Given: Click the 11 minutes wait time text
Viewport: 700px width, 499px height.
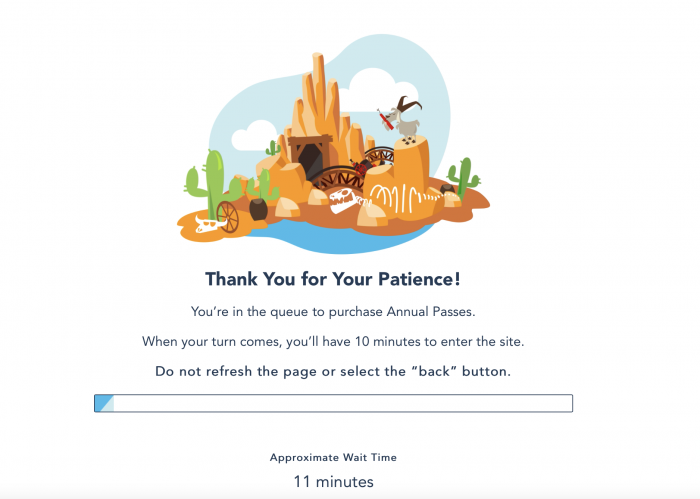Looking at the screenshot, I should (x=333, y=482).
